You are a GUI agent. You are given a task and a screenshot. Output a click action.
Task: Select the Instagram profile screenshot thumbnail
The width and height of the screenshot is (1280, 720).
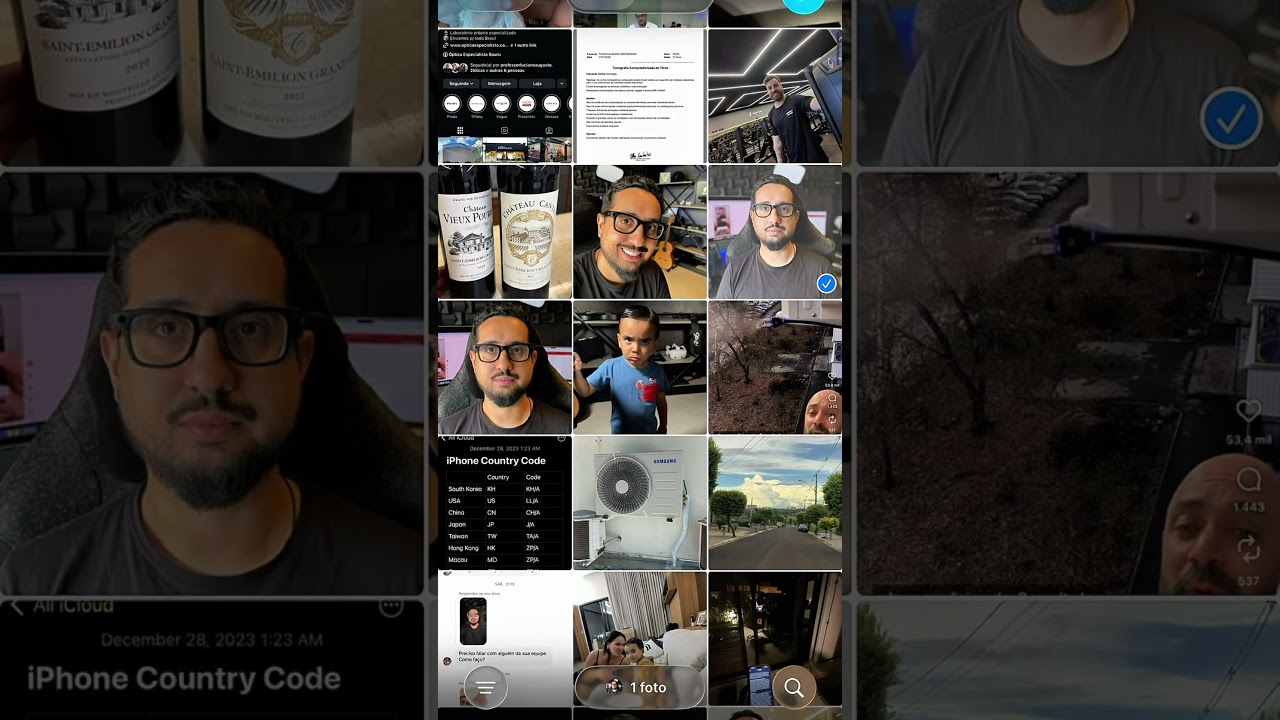point(505,96)
